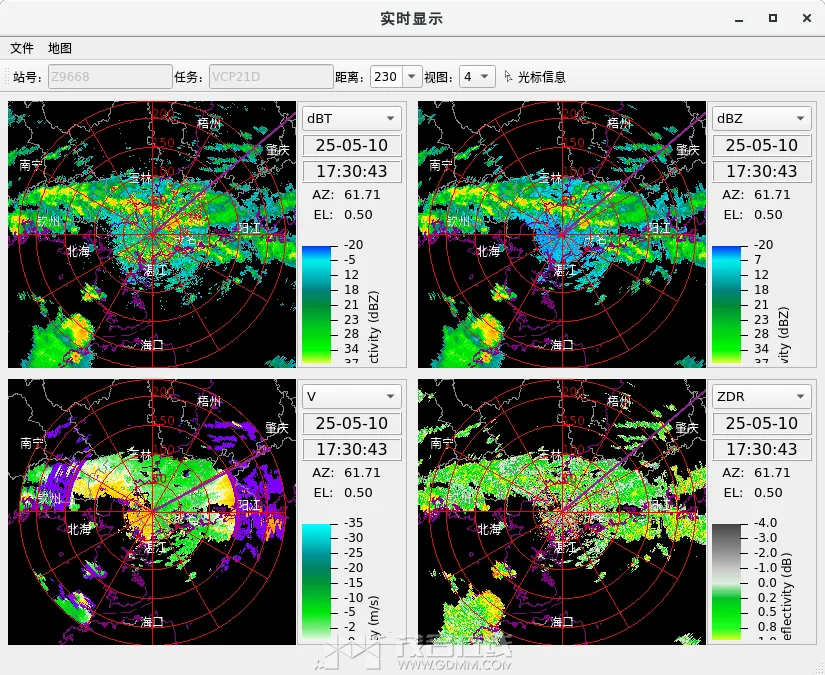Click the date field in dBZ panel
The image size is (825, 675).
coord(761,145)
